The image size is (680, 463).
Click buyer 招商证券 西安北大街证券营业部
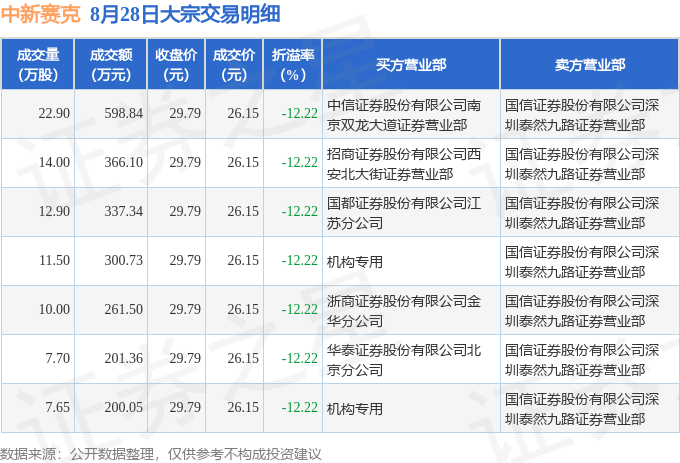404,164
